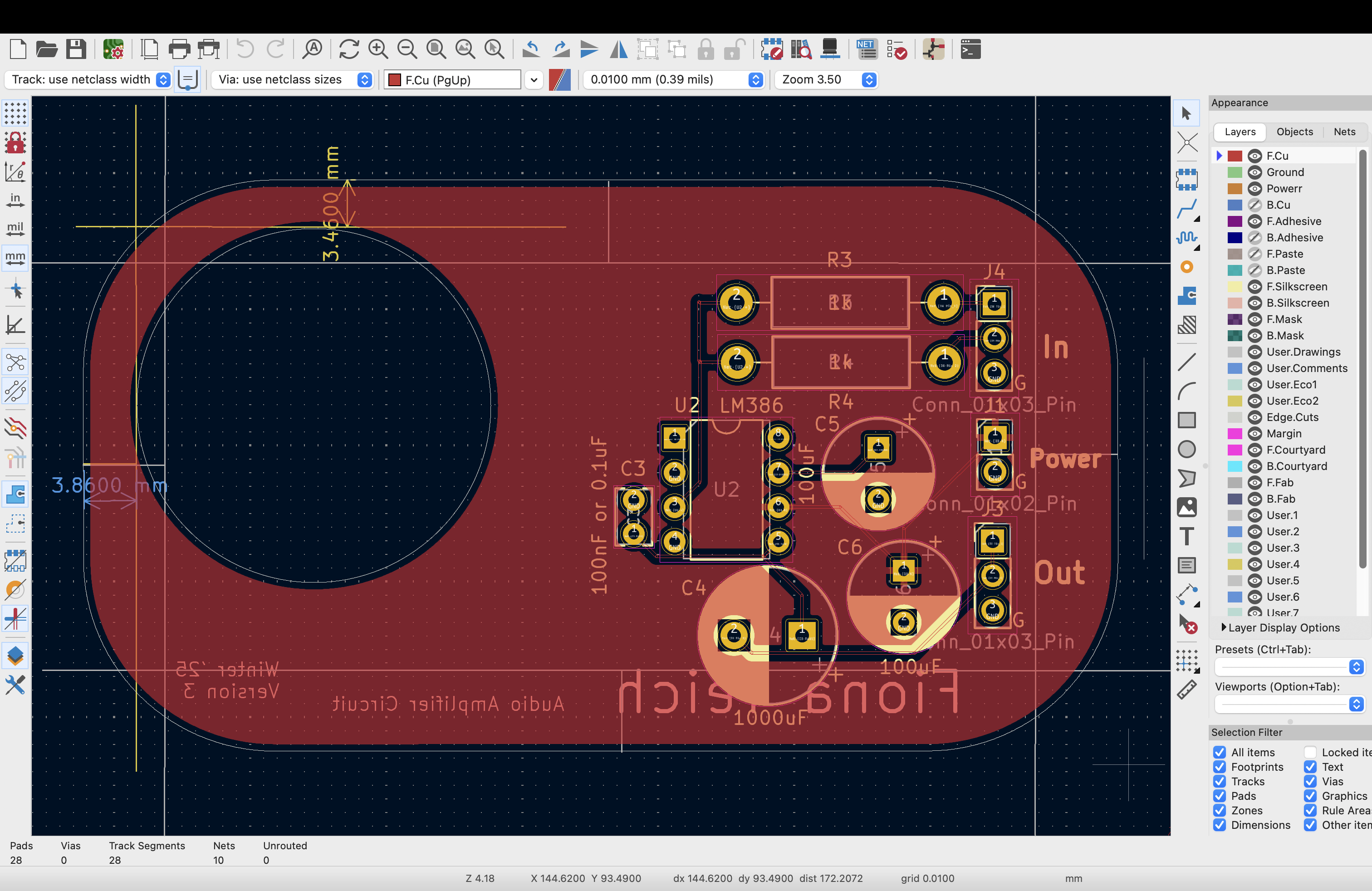1372x891 pixels.
Task: Switch to the Layers tab
Action: (1240, 132)
